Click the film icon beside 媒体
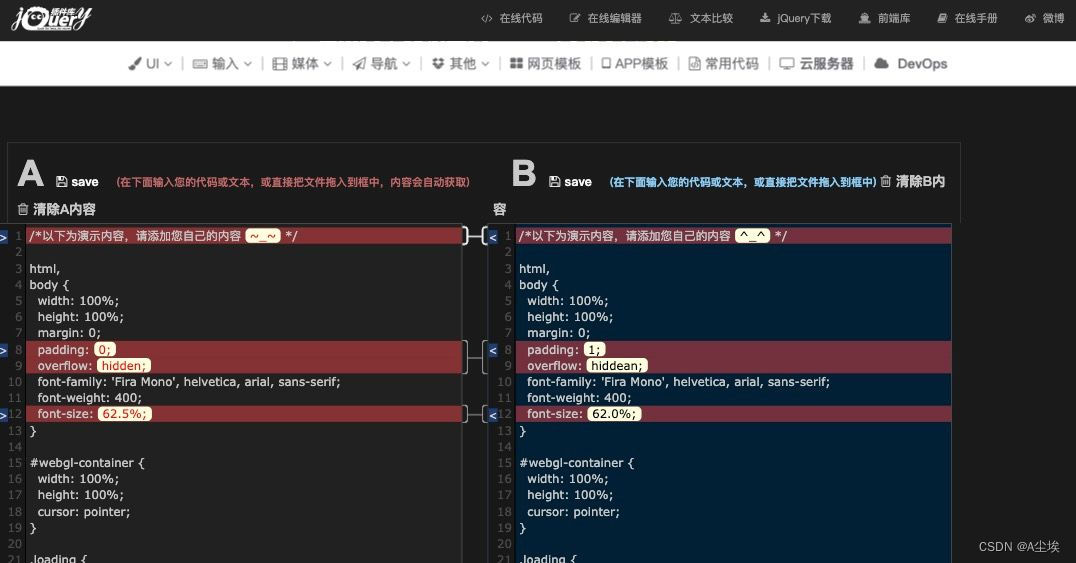 (x=279, y=64)
